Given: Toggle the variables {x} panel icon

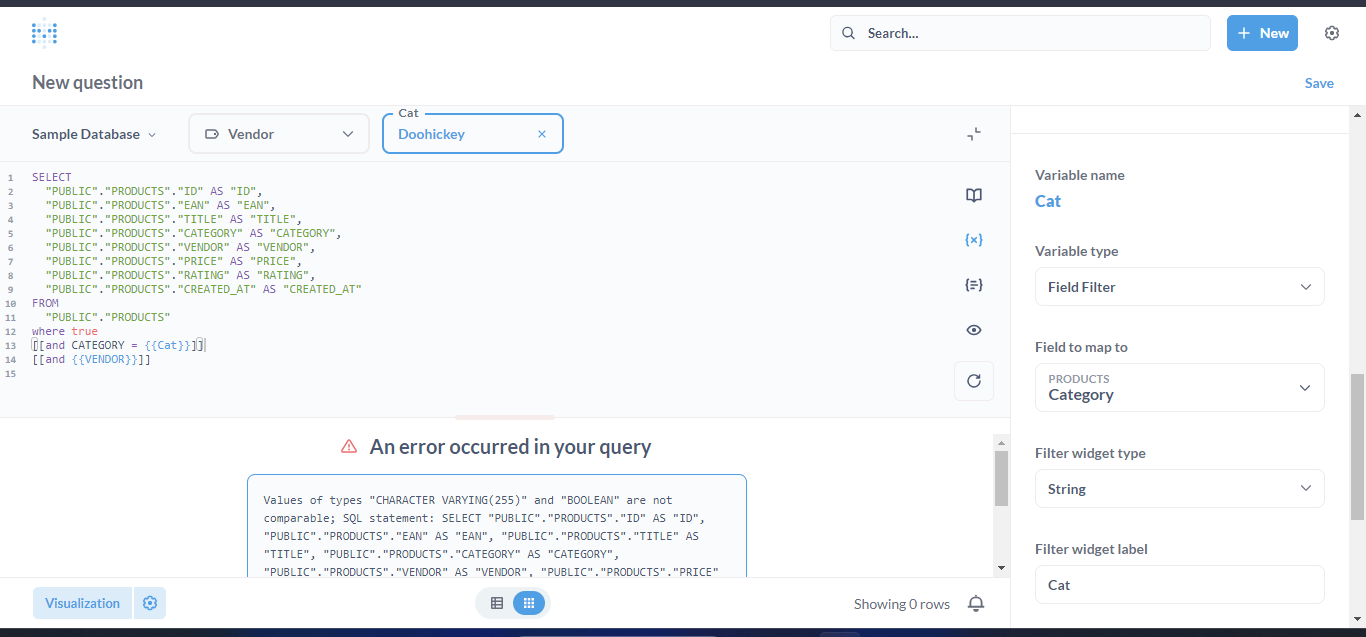Looking at the screenshot, I should (973, 240).
